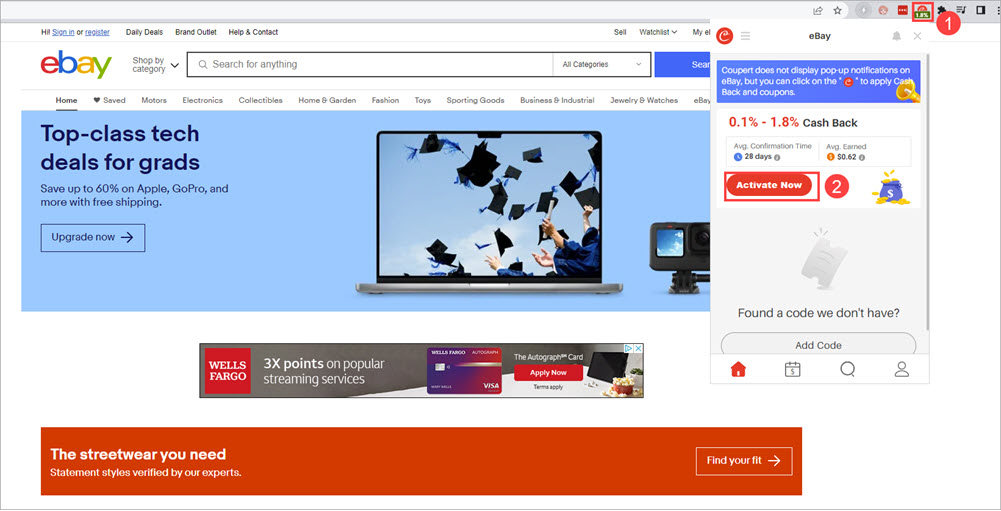Open the Home & Garden category
The width and height of the screenshot is (1001, 511).
pos(327,100)
